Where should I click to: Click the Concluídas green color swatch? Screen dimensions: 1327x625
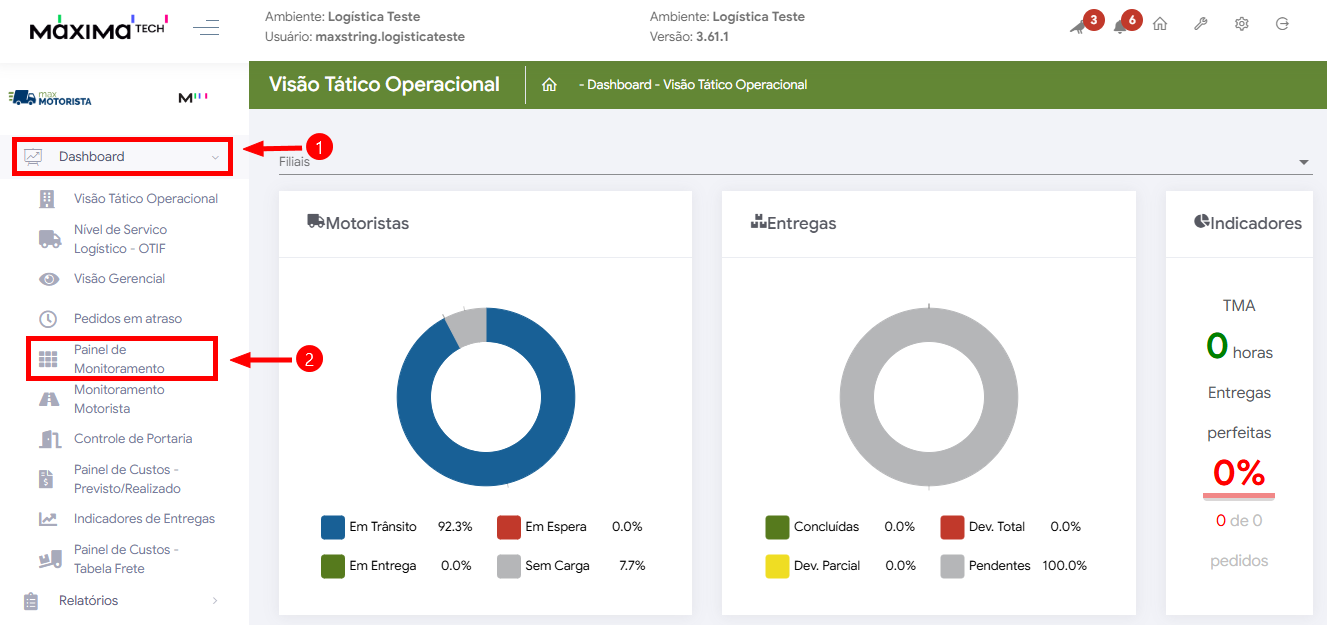click(x=777, y=527)
